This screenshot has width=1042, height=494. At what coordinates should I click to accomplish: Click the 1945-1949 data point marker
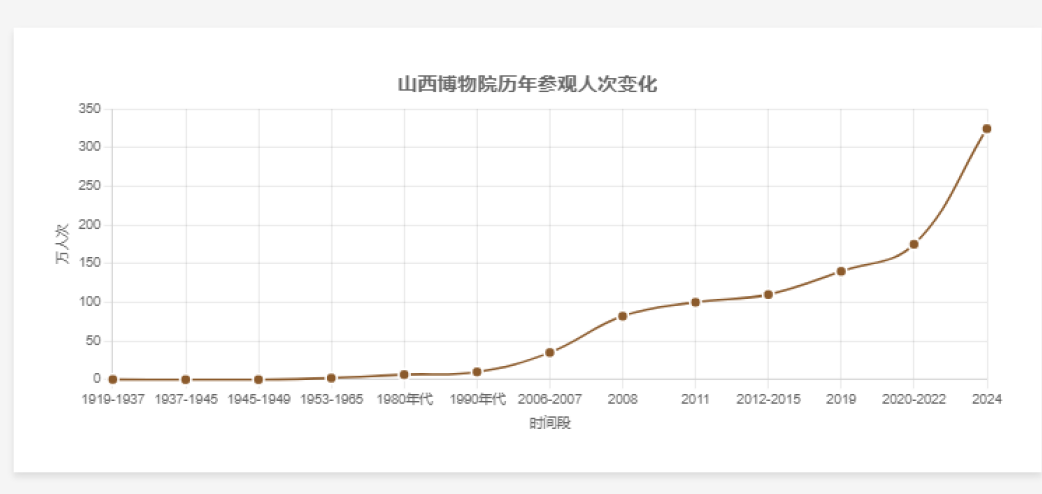(258, 380)
